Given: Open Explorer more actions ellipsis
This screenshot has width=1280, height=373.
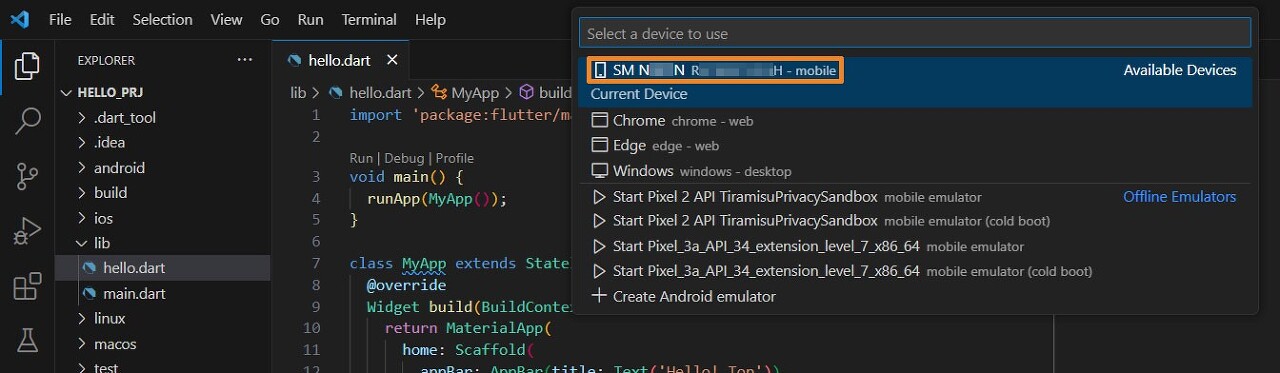Looking at the screenshot, I should (x=245, y=60).
